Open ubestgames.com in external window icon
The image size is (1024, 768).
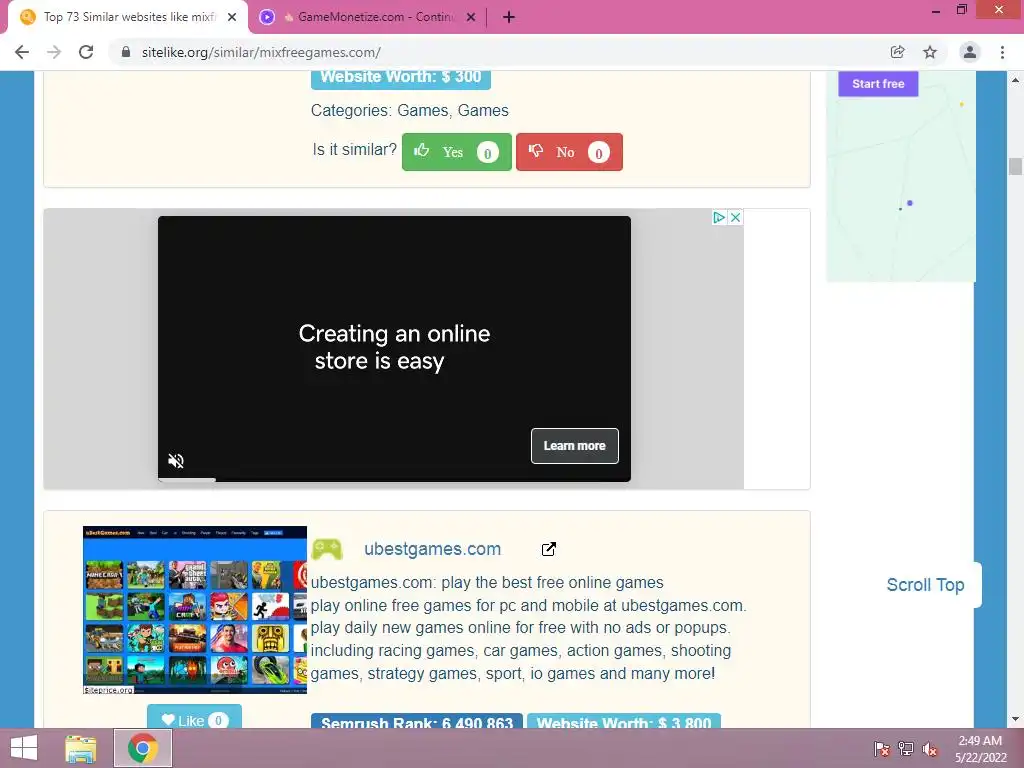[x=549, y=549]
